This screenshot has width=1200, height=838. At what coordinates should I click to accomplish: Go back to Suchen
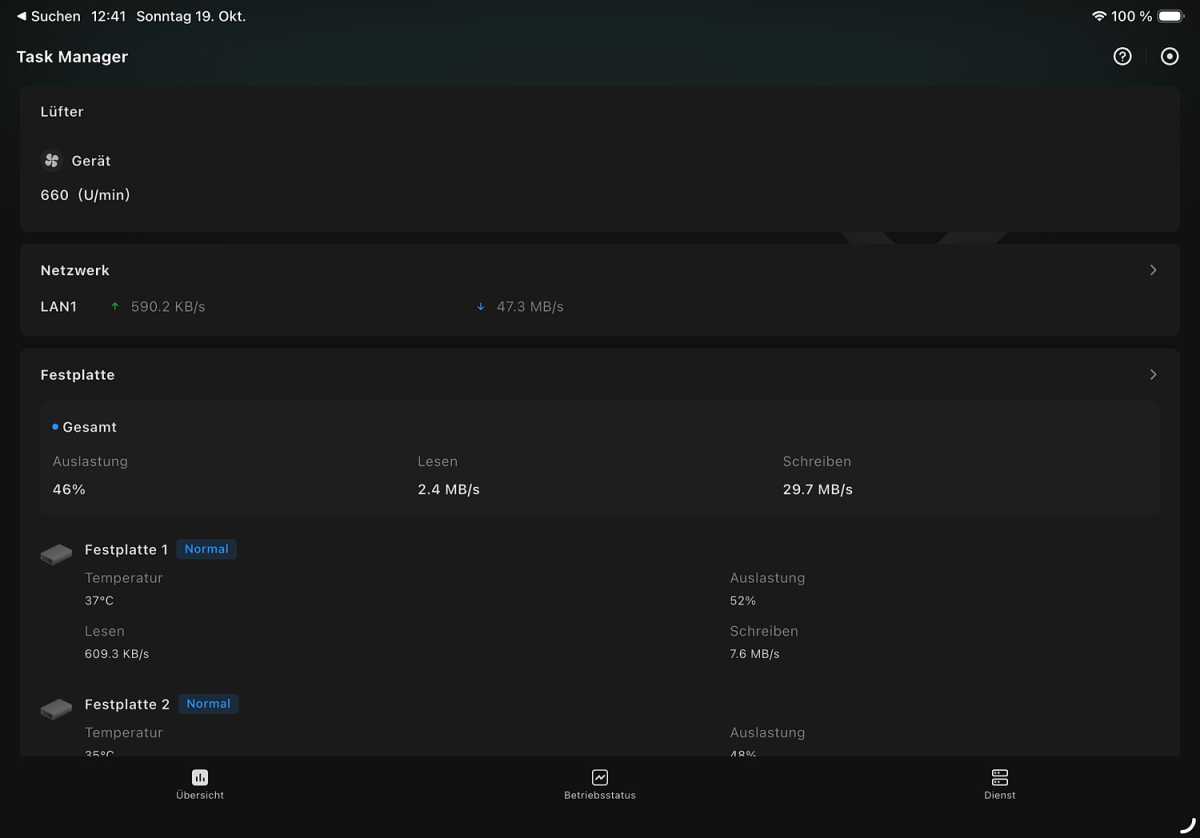click(48, 16)
